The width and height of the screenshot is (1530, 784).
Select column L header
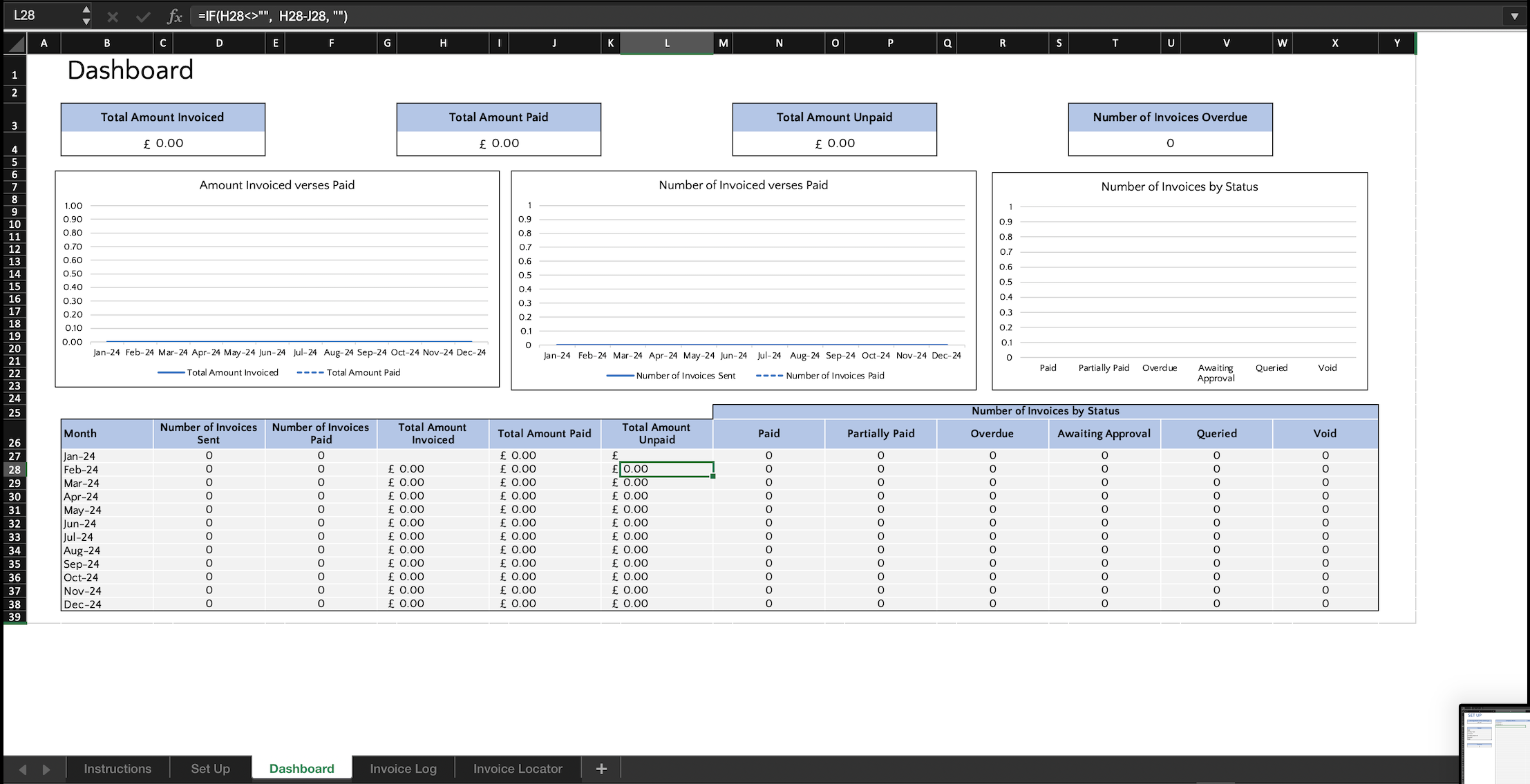[x=667, y=43]
